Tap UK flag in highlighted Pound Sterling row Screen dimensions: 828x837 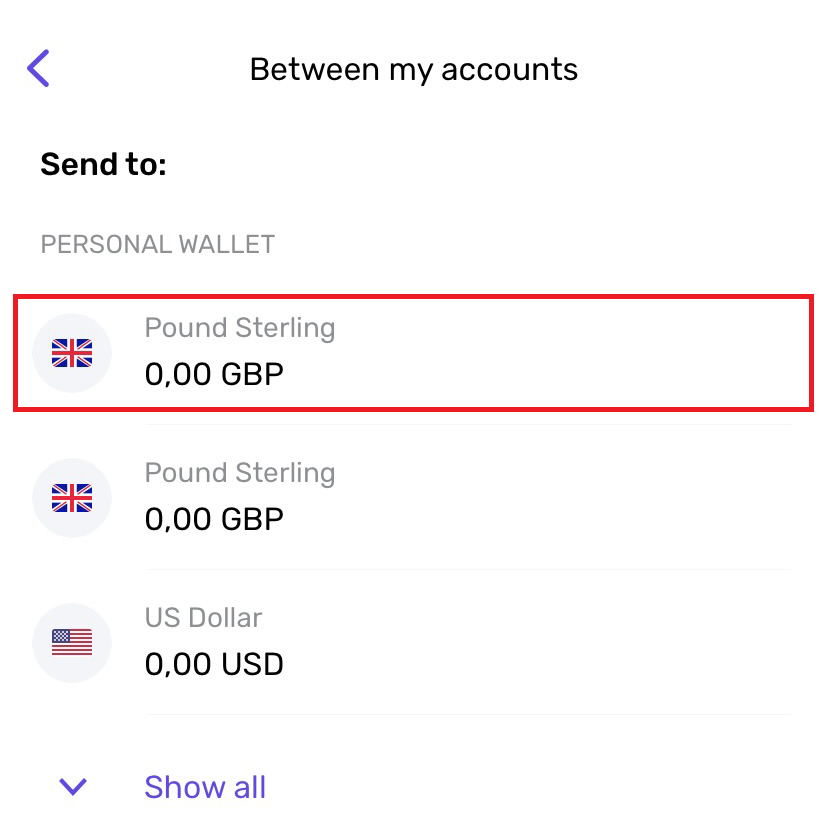pos(72,353)
